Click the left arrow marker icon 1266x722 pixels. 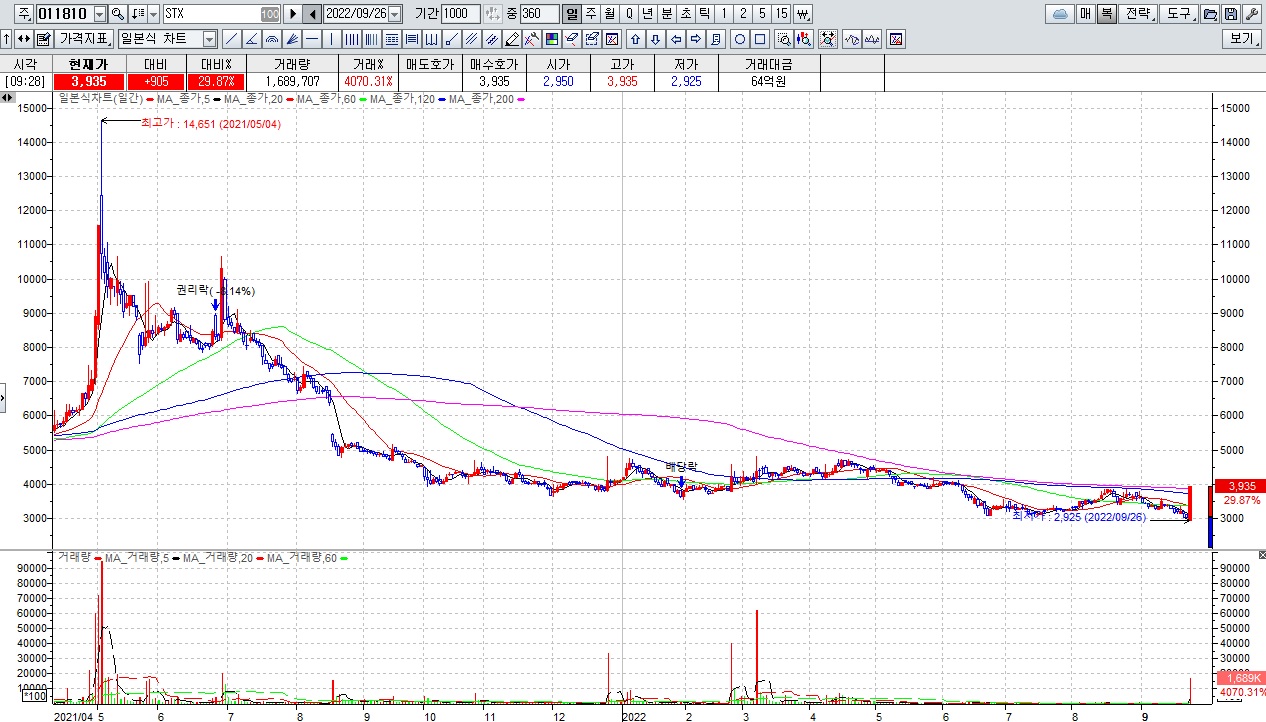pos(676,39)
